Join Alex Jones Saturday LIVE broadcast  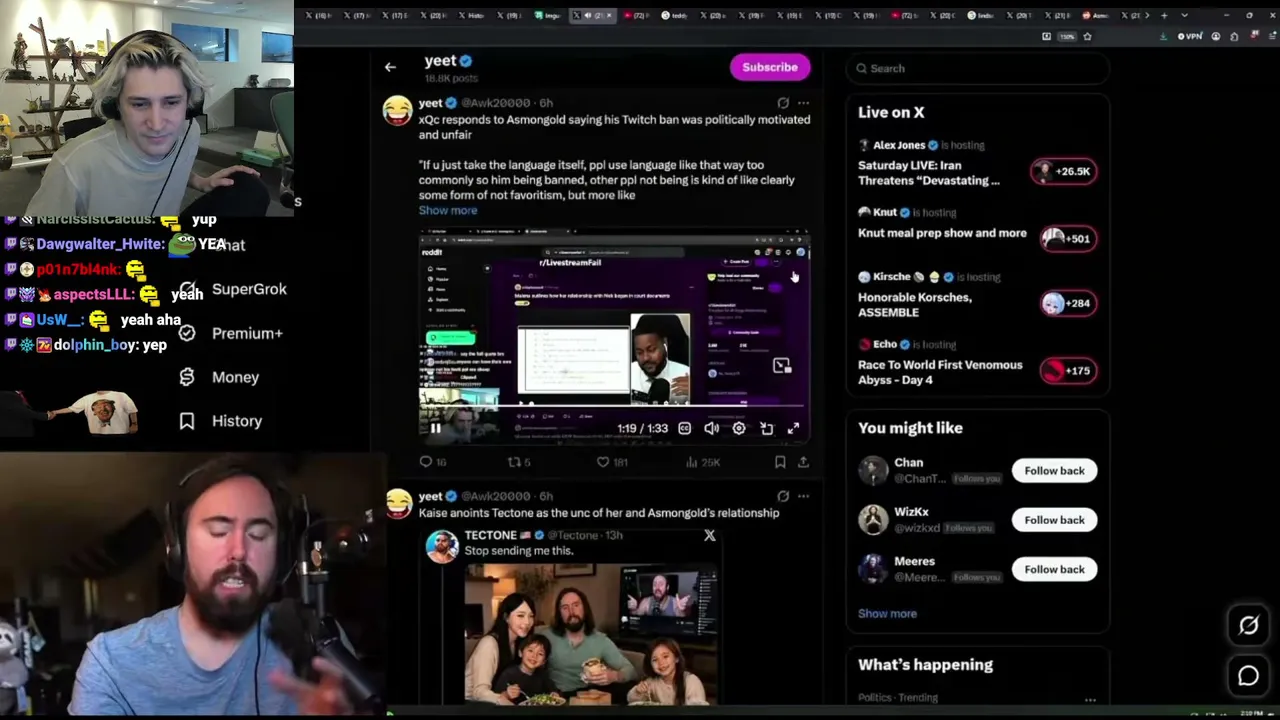coord(929,173)
